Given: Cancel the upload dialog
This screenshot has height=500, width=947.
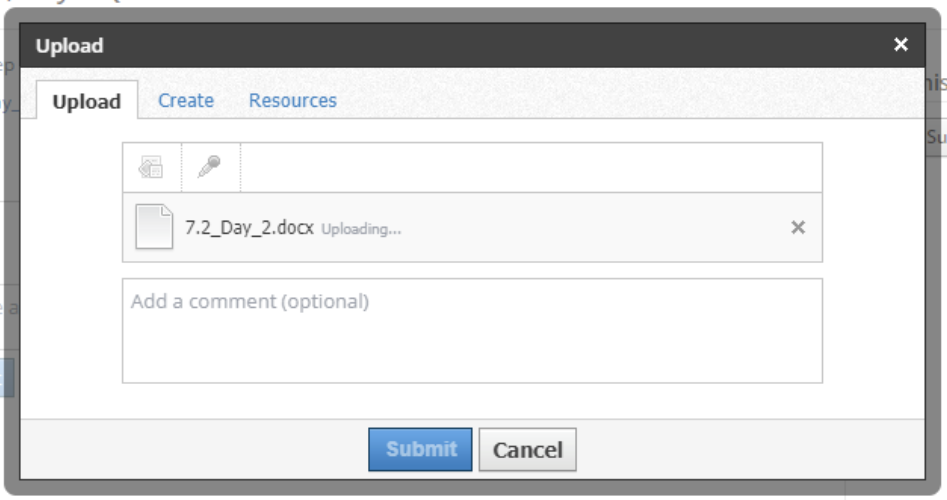Looking at the screenshot, I should (528, 449).
